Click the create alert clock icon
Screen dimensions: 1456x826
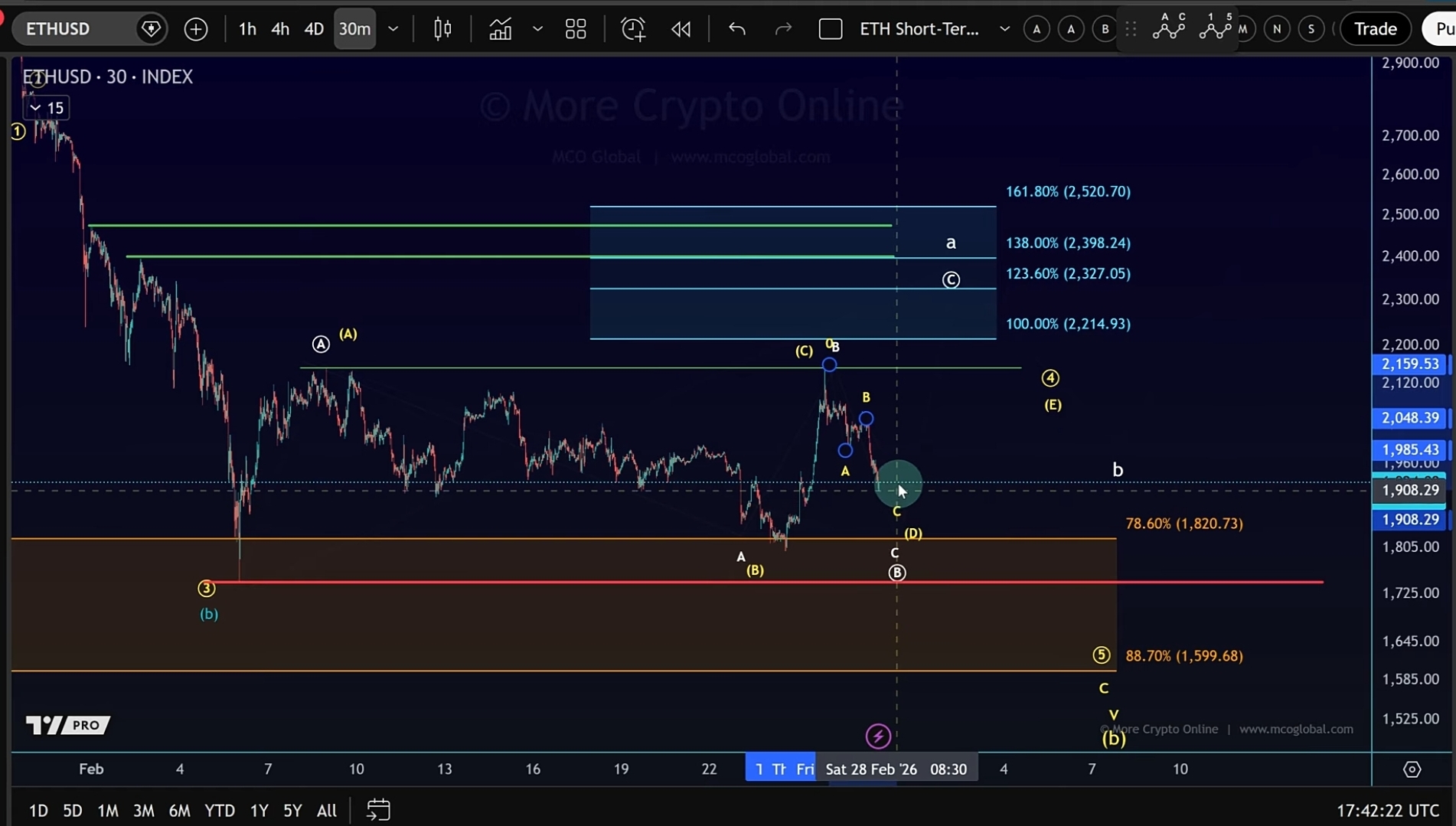633,29
